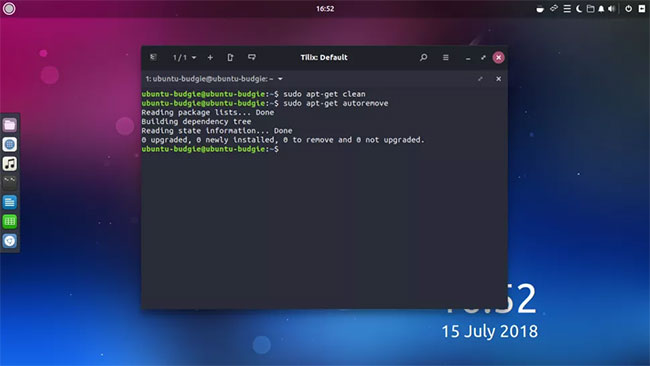Expand the terminal title dropdown arrow
The width and height of the screenshot is (650, 366).
tap(280, 79)
